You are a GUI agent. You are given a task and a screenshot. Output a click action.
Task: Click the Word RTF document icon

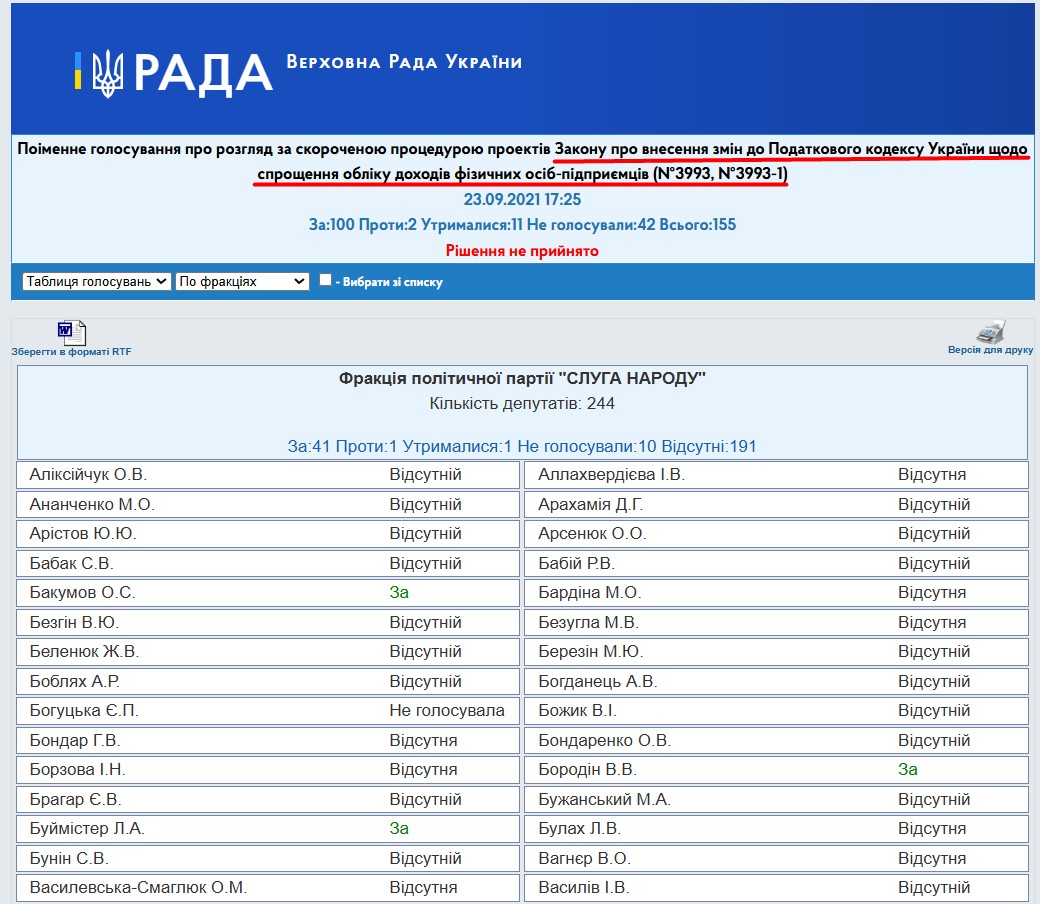72,333
